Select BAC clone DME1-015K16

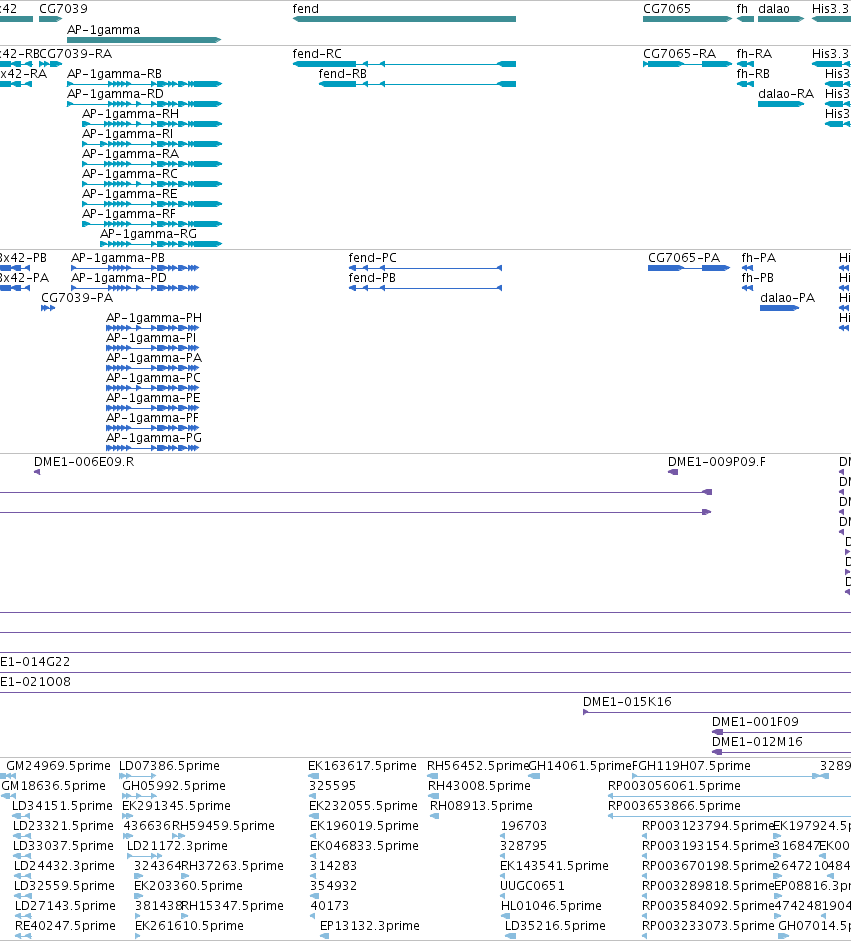(x=717, y=712)
